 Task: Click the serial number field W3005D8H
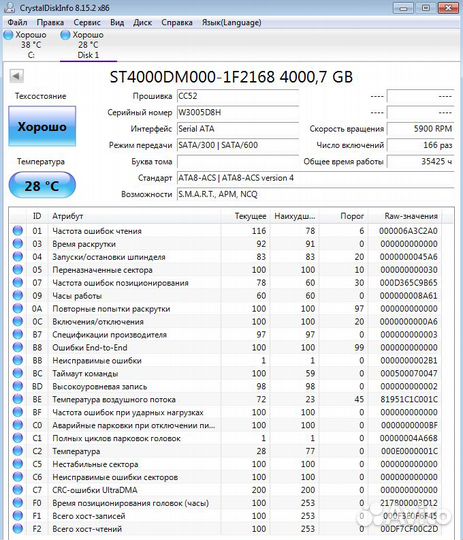(x=237, y=113)
